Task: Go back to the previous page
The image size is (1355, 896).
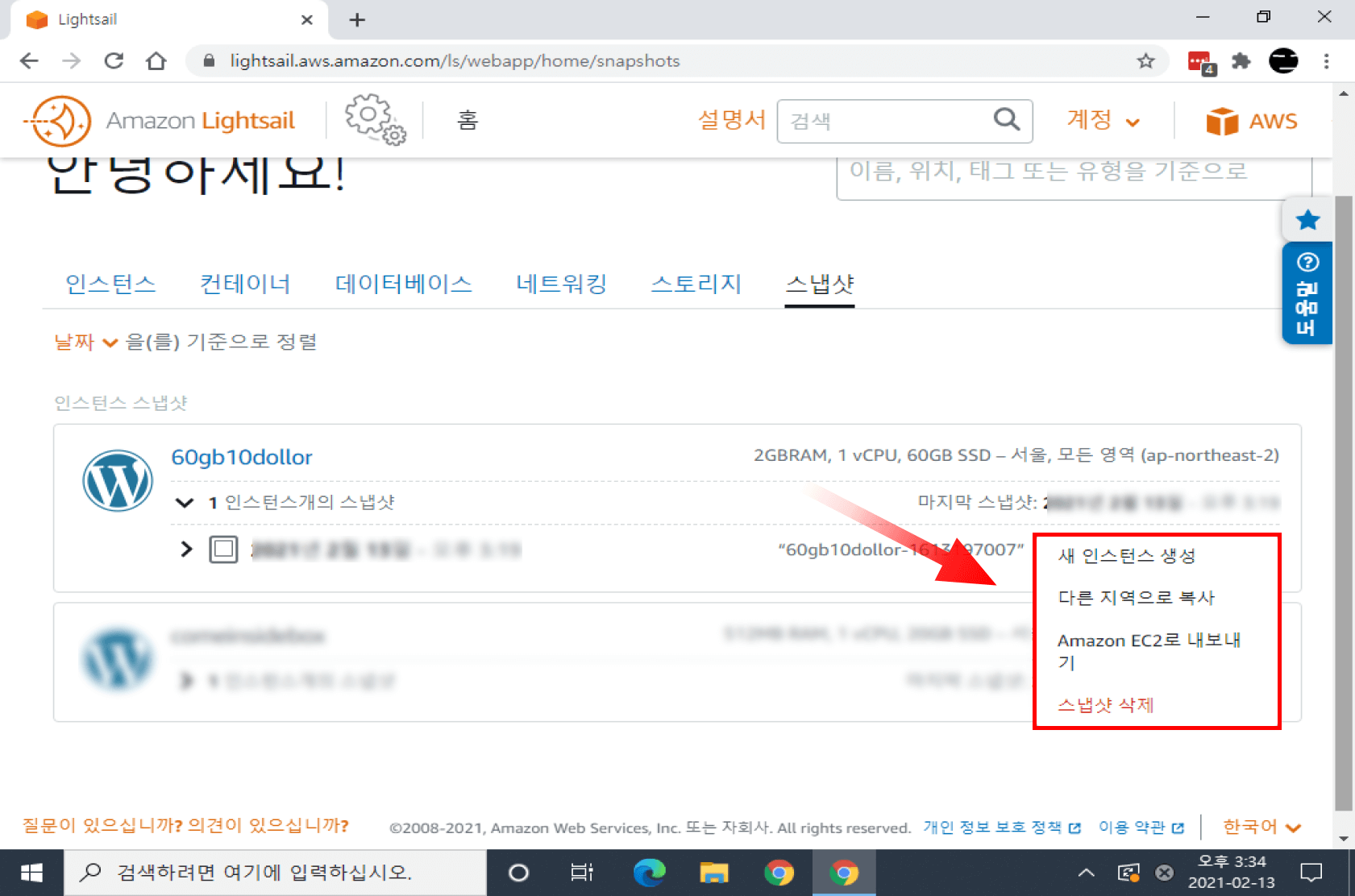Action: click(29, 61)
